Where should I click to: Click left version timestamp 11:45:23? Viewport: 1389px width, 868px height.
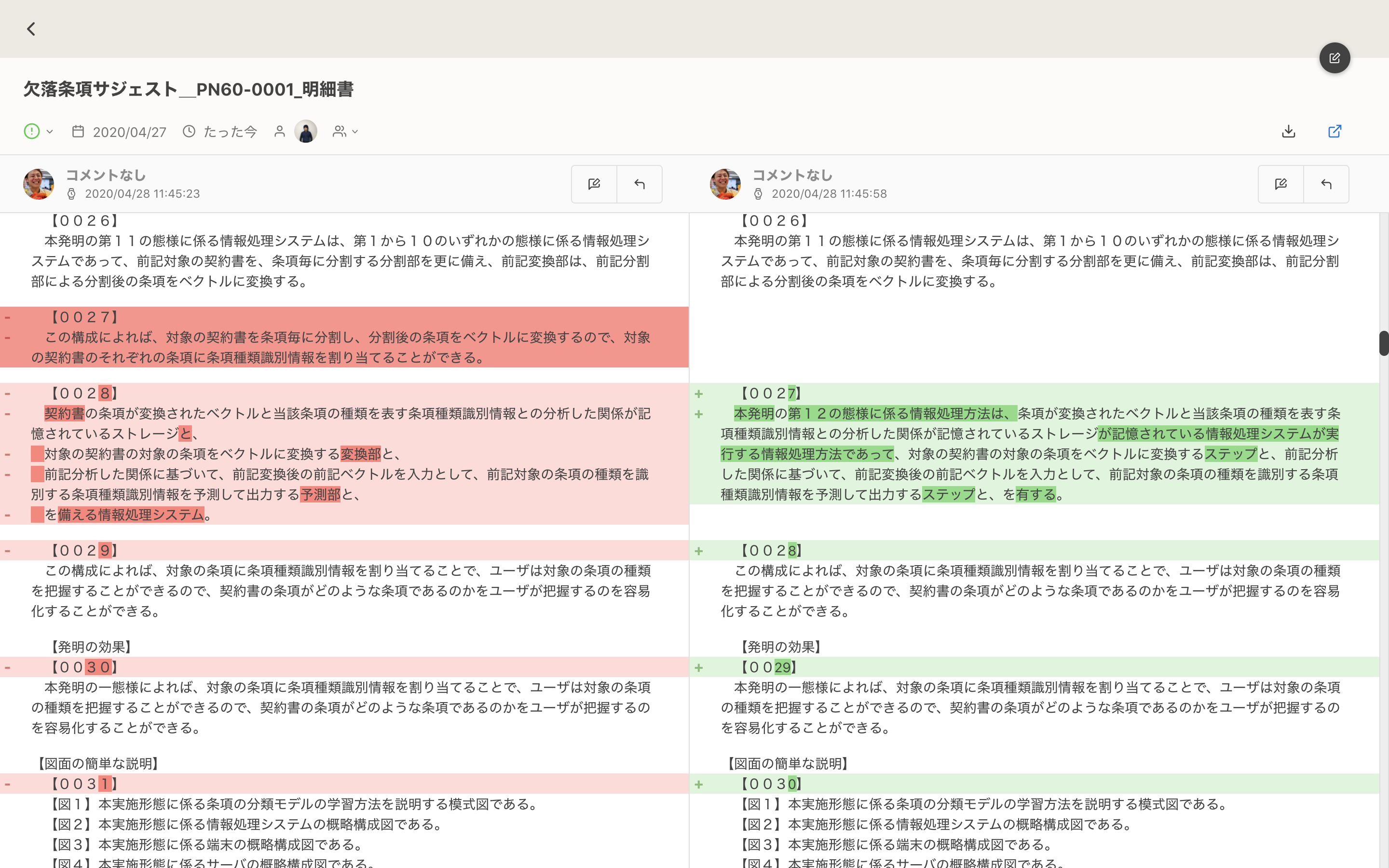pos(142,194)
